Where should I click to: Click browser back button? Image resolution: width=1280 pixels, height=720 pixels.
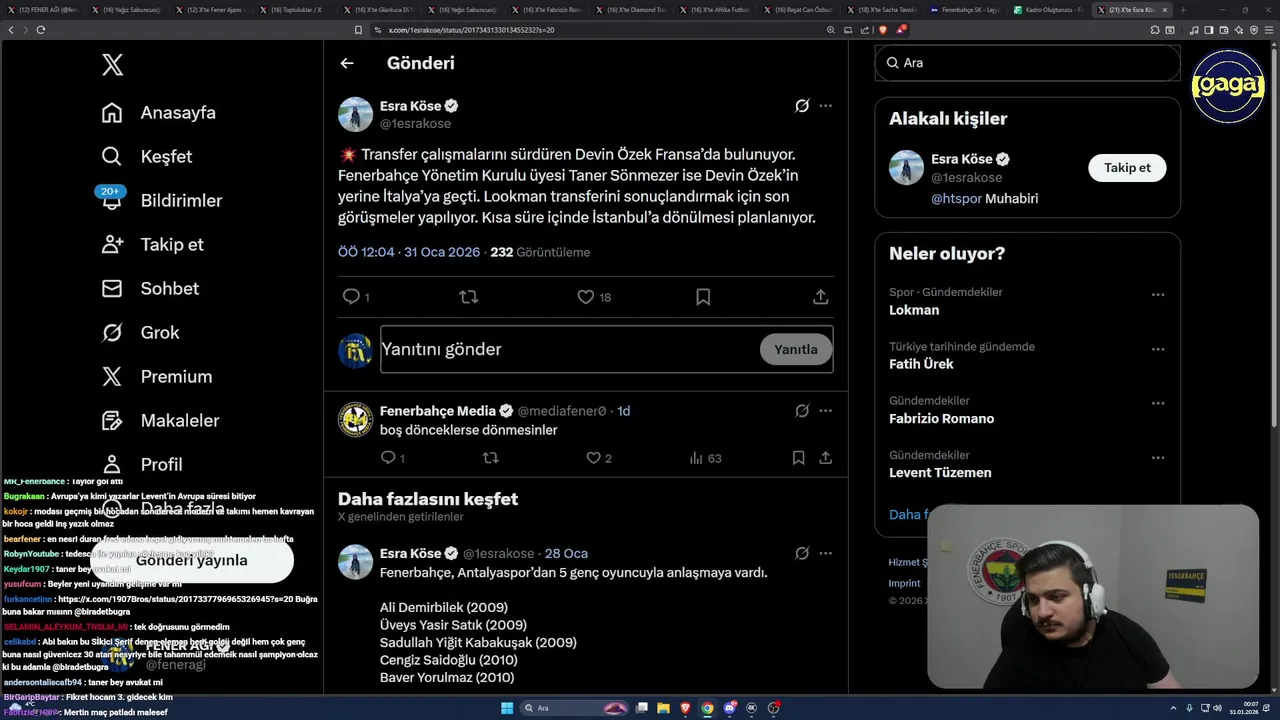click(x=11, y=30)
